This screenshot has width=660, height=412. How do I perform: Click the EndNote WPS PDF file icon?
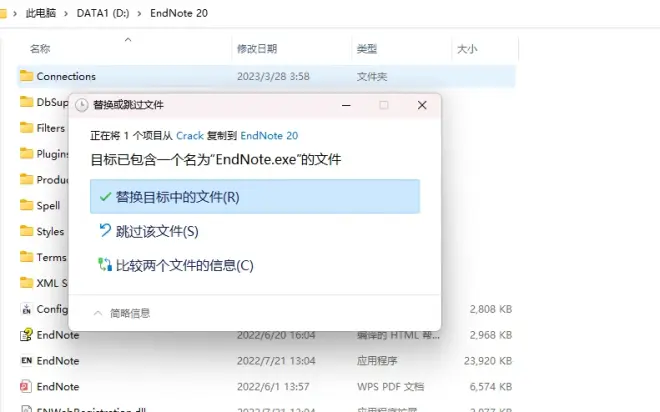pos(26,386)
